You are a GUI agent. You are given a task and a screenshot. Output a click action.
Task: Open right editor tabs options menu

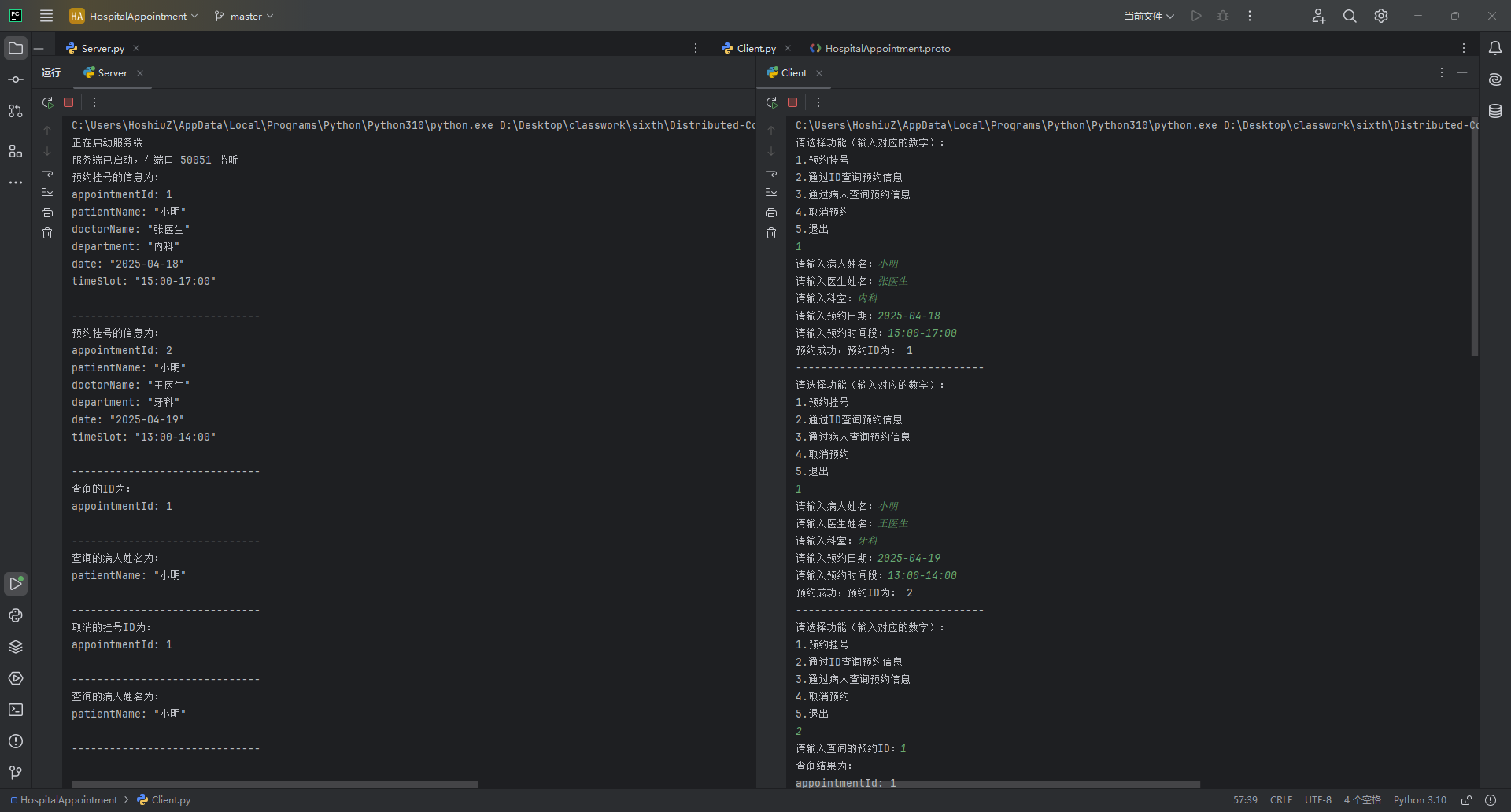tap(1464, 48)
